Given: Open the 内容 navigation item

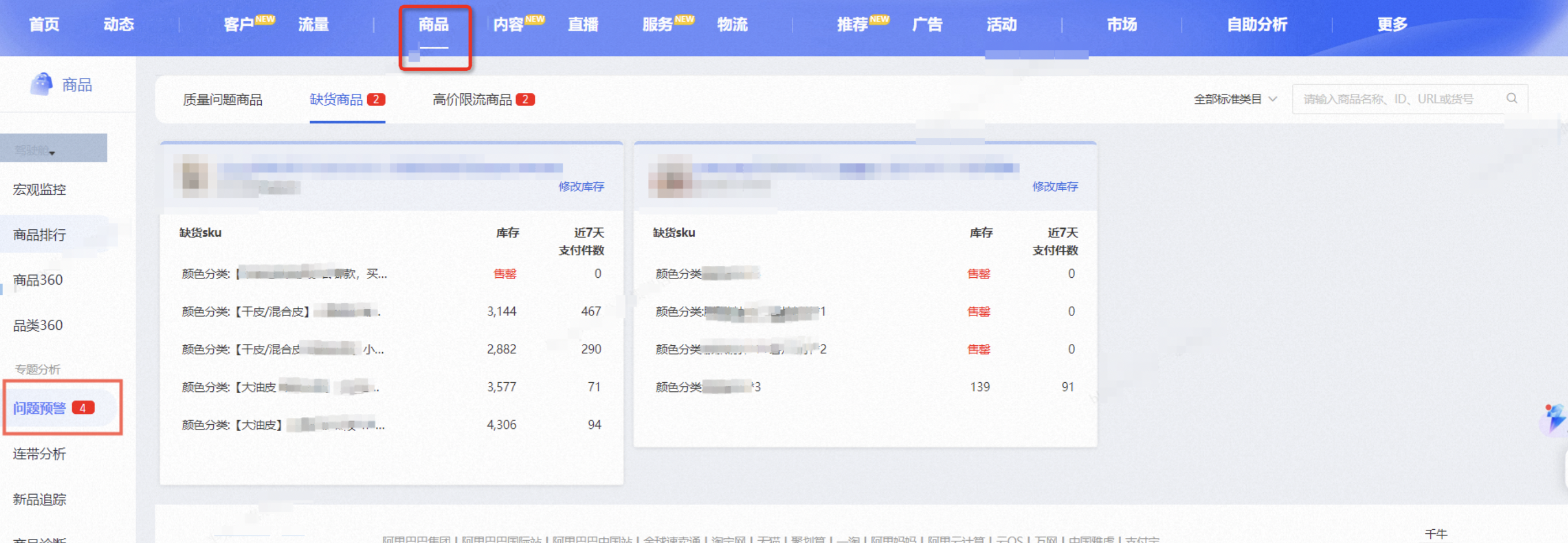Looking at the screenshot, I should pyautogui.click(x=508, y=24).
